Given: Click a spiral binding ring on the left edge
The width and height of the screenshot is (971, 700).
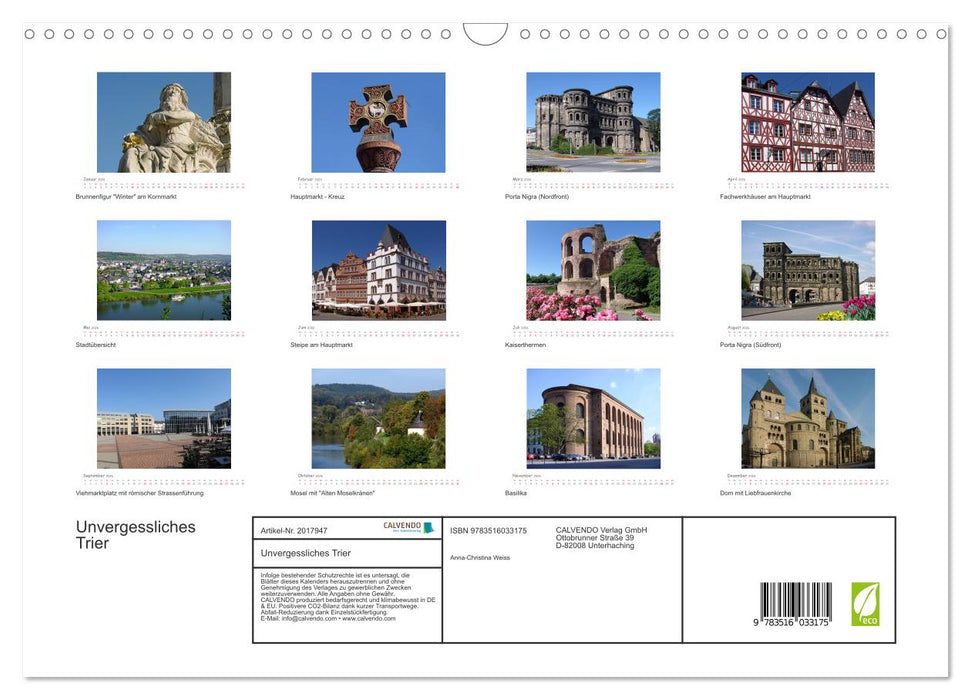Looking at the screenshot, I should coord(30,33).
